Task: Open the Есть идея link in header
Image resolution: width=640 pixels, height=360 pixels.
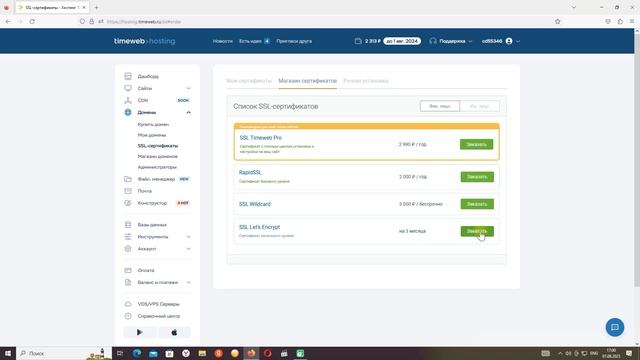Action: [250, 41]
